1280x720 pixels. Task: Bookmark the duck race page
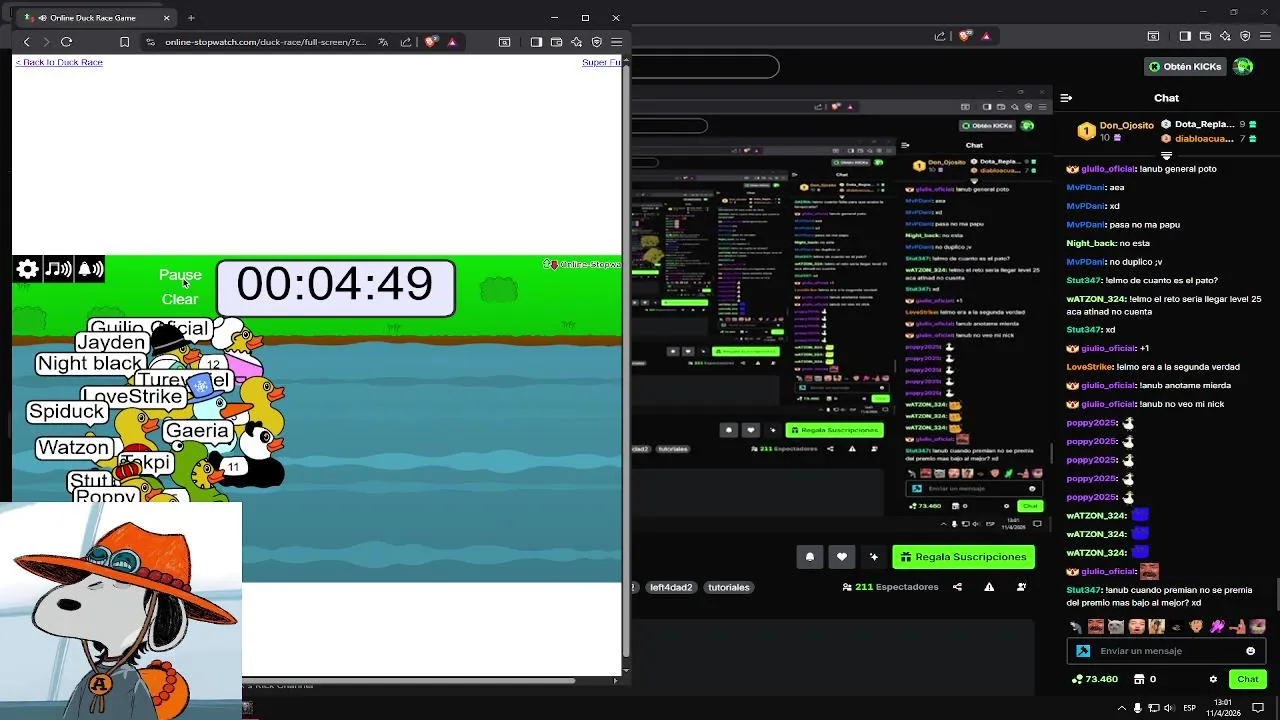(124, 42)
